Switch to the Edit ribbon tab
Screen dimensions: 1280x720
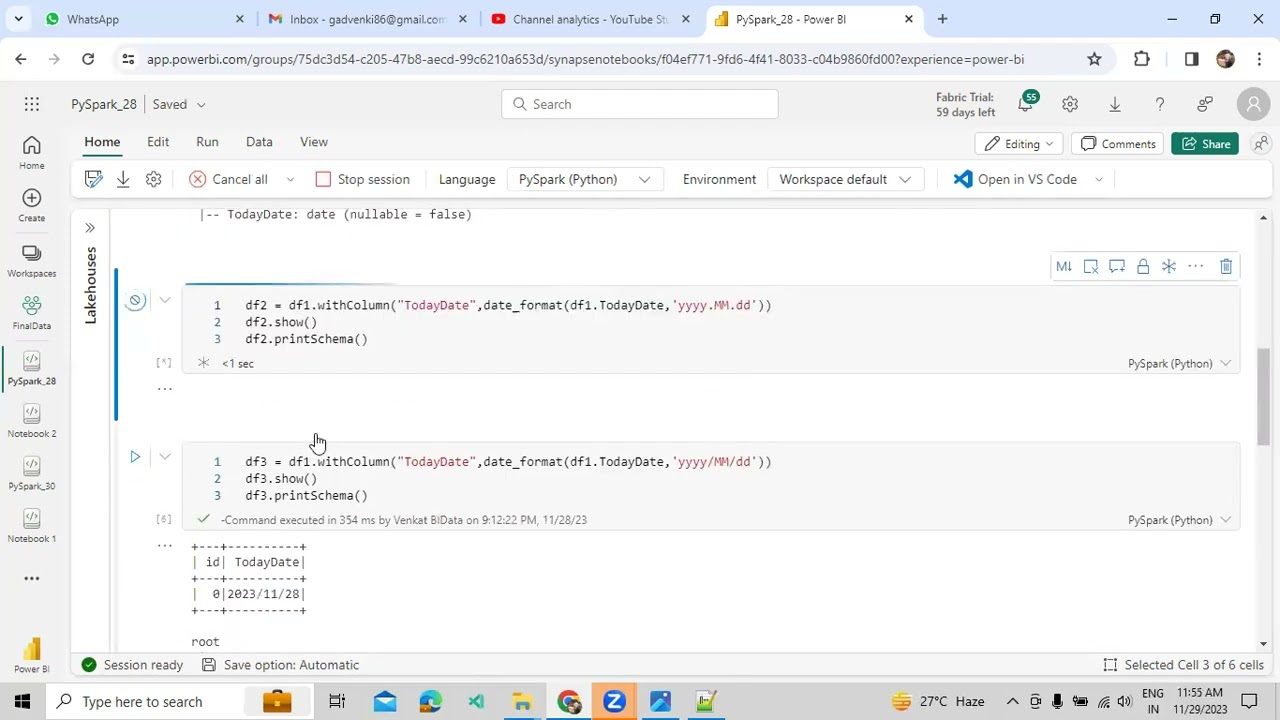coord(158,142)
